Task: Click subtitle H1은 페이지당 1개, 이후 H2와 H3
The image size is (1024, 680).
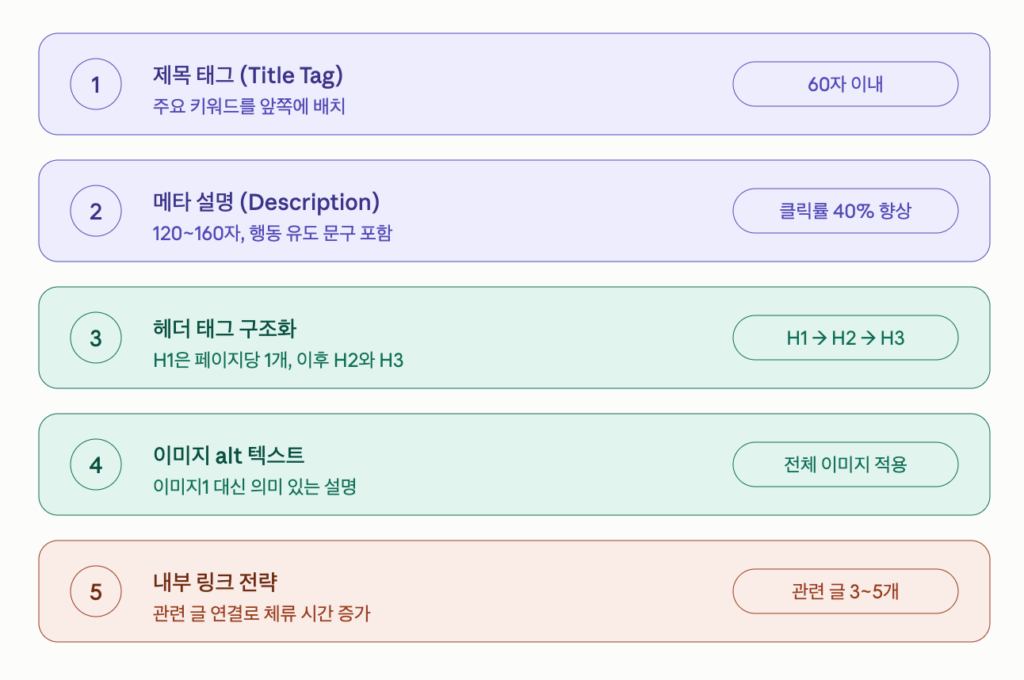Action: click(x=278, y=360)
